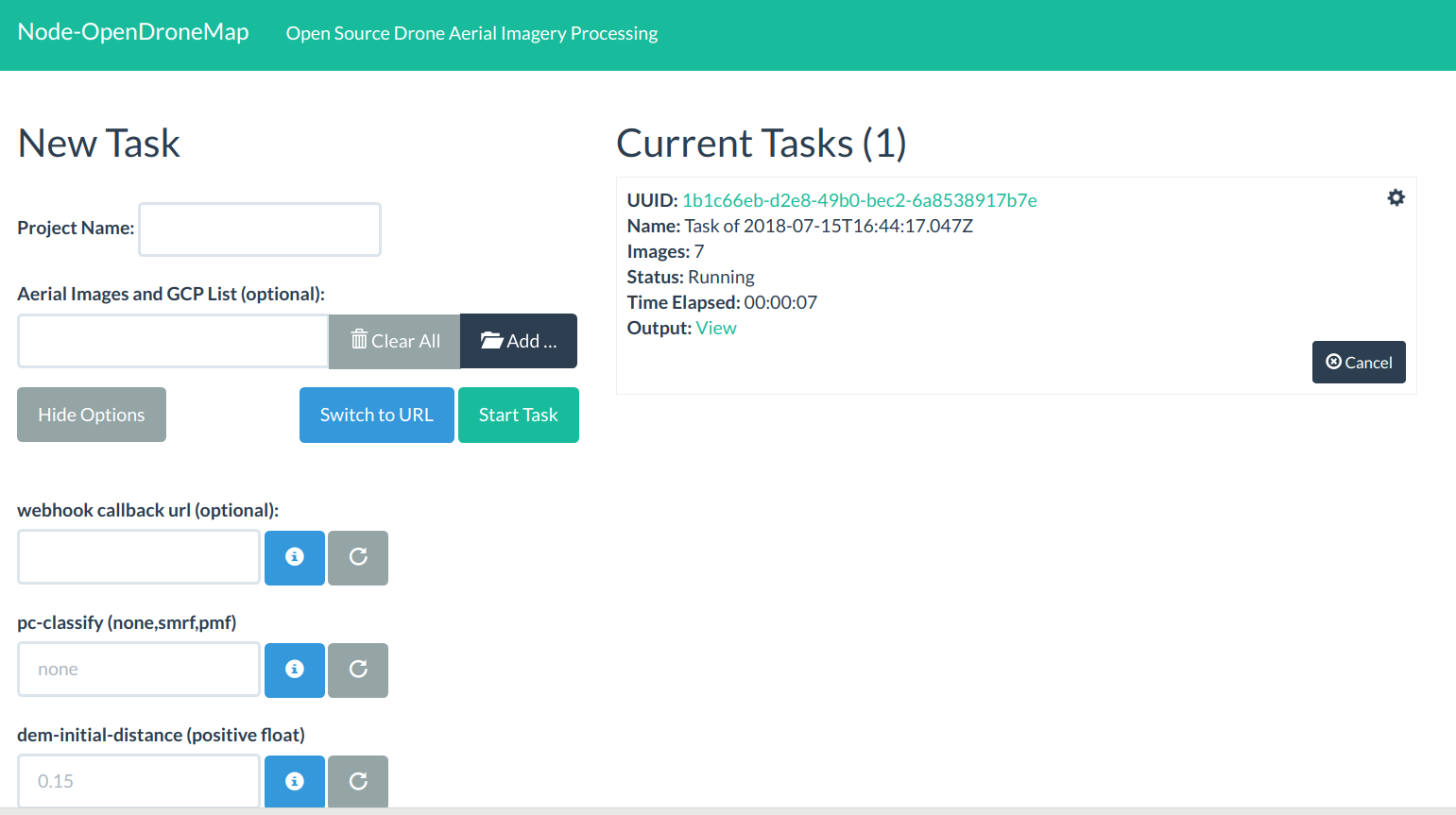This screenshot has width=1456, height=815.
Task: Focus the dem-initial-distance input field
Action: (x=139, y=782)
